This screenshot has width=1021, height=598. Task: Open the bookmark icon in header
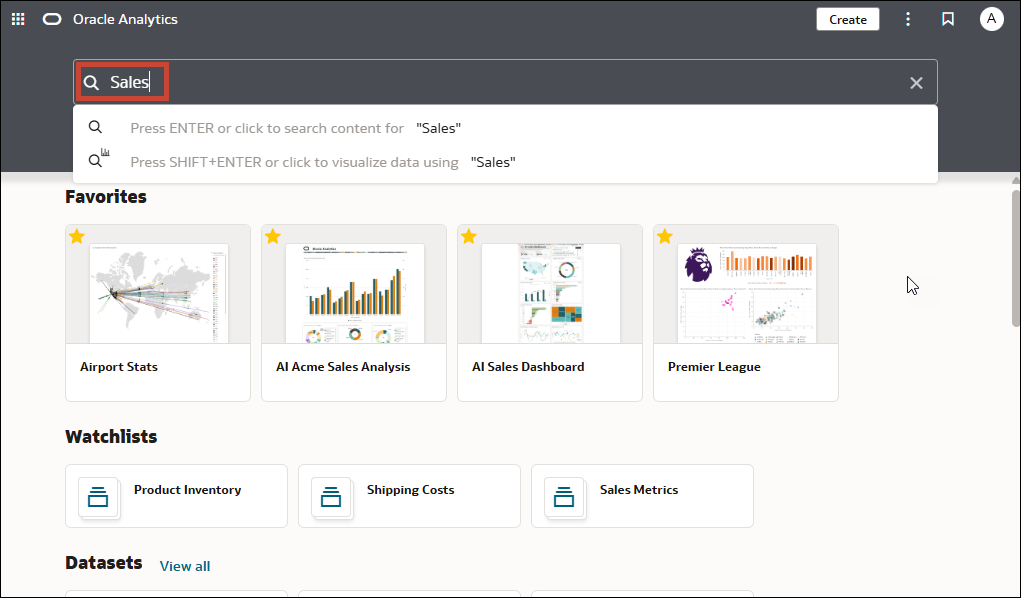(x=948, y=20)
